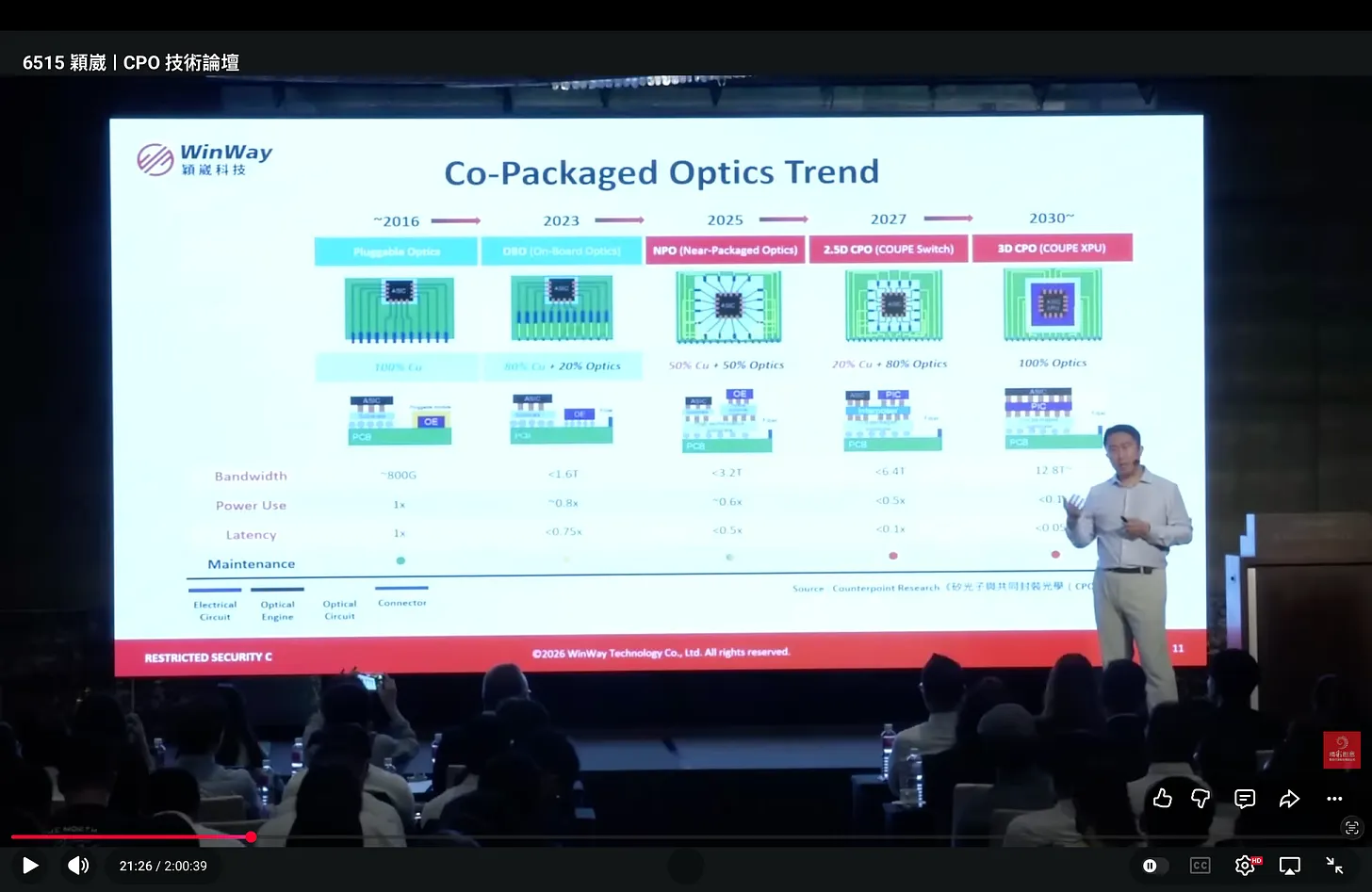This screenshot has height=892, width=1372.
Task: Toggle closed captions CC button
Action: (x=1200, y=866)
